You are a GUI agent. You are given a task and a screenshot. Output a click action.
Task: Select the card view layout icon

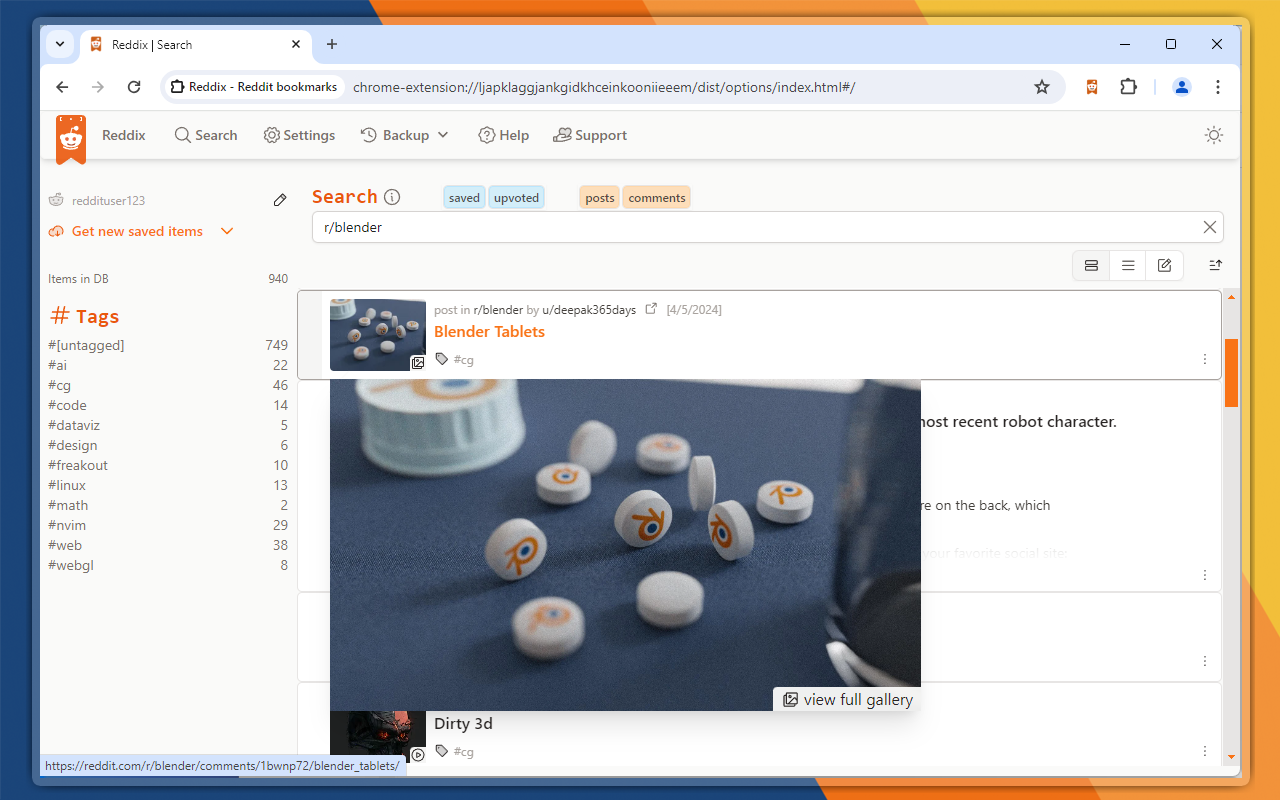[1091, 265]
